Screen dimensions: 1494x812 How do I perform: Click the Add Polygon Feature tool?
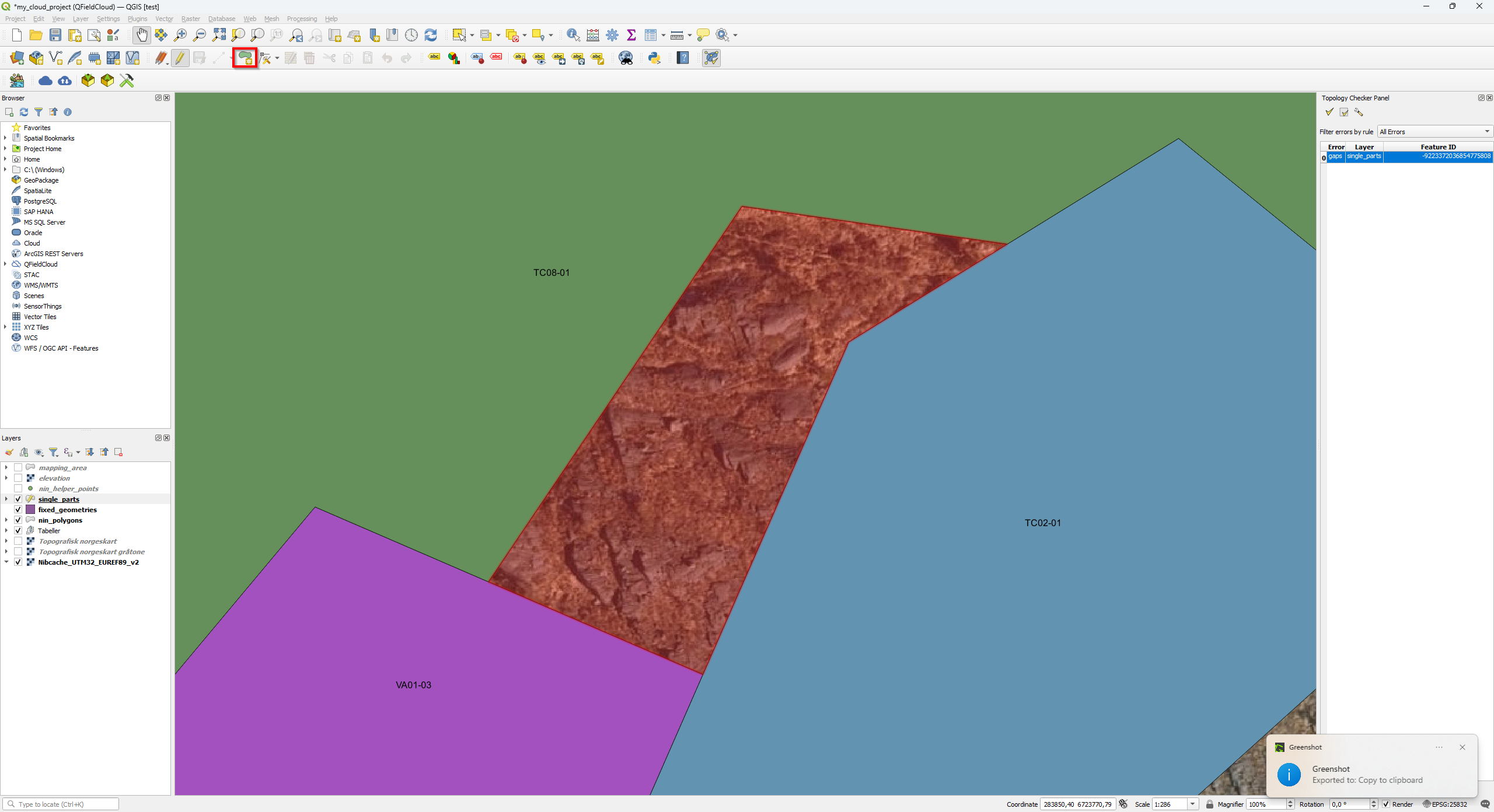245,58
